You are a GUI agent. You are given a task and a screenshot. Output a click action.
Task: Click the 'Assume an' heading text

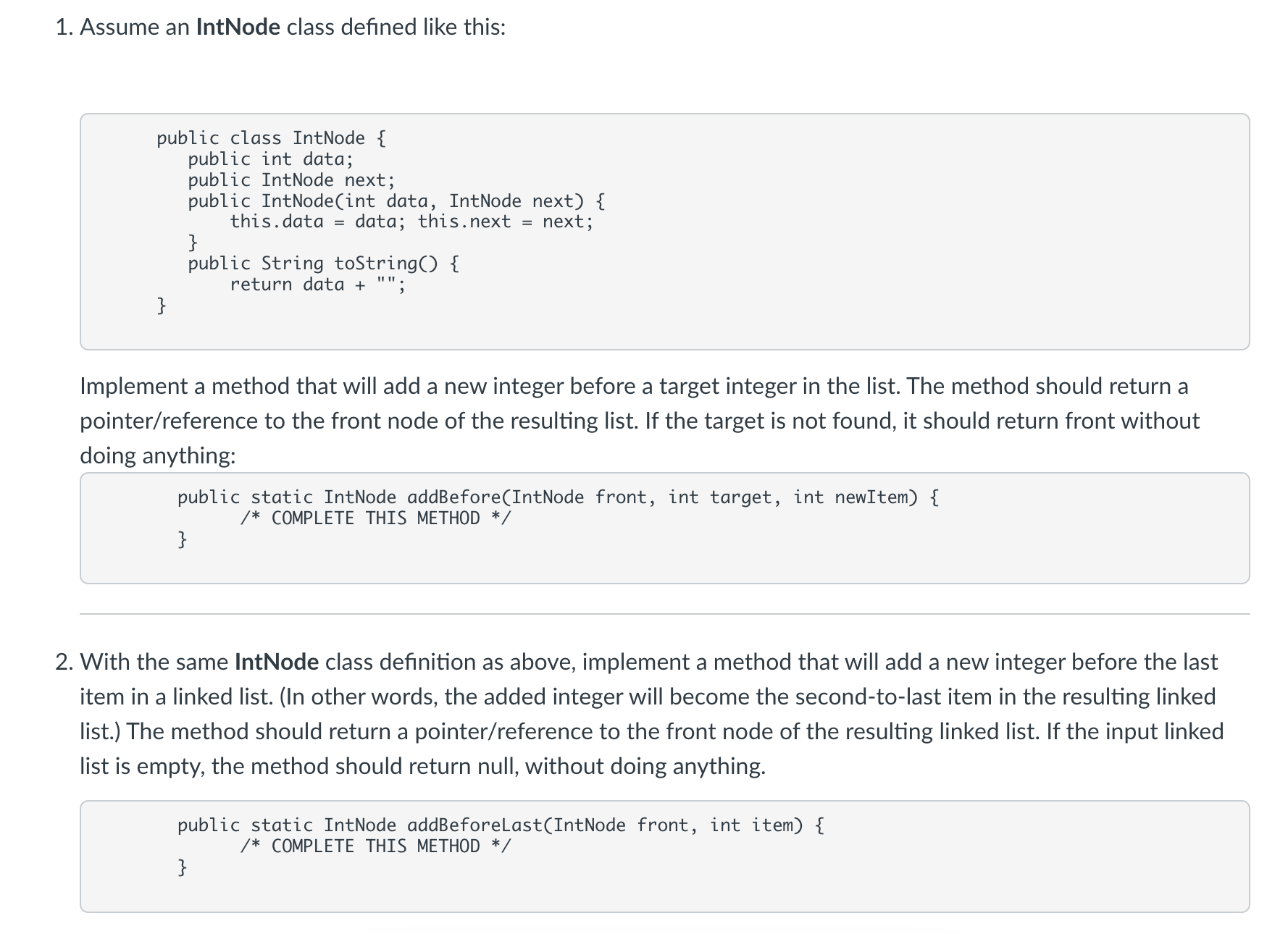pyautogui.click(x=135, y=28)
